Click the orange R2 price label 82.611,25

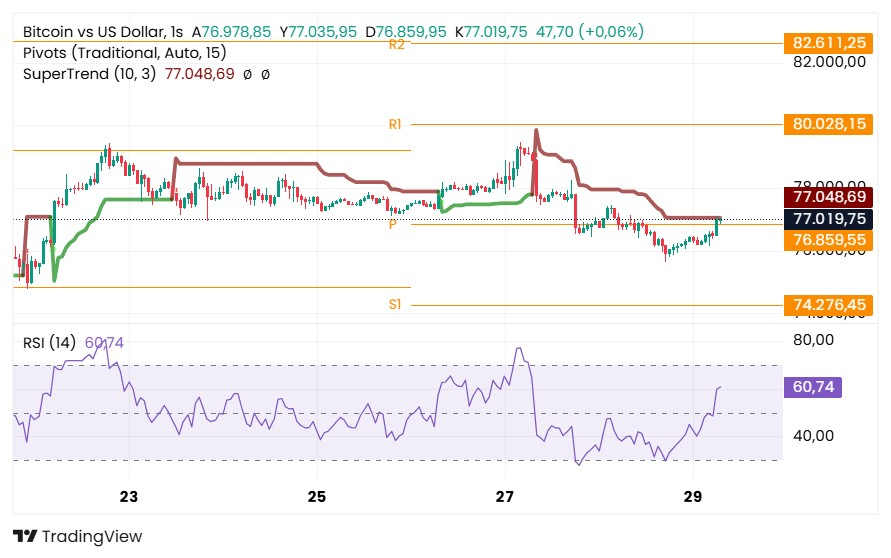[828, 43]
